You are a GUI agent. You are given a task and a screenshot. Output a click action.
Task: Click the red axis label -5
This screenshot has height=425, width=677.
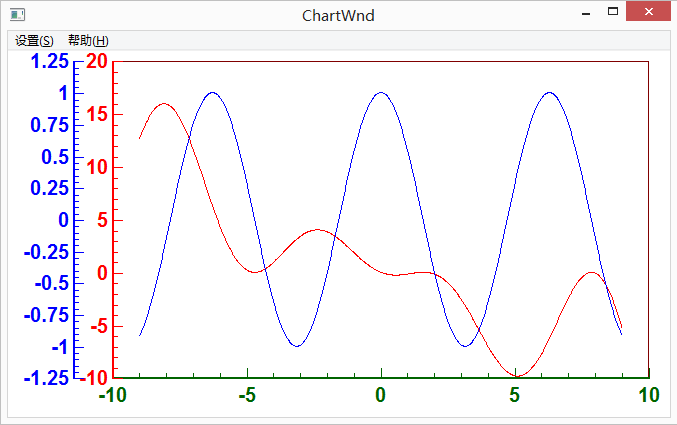[x=99, y=327]
